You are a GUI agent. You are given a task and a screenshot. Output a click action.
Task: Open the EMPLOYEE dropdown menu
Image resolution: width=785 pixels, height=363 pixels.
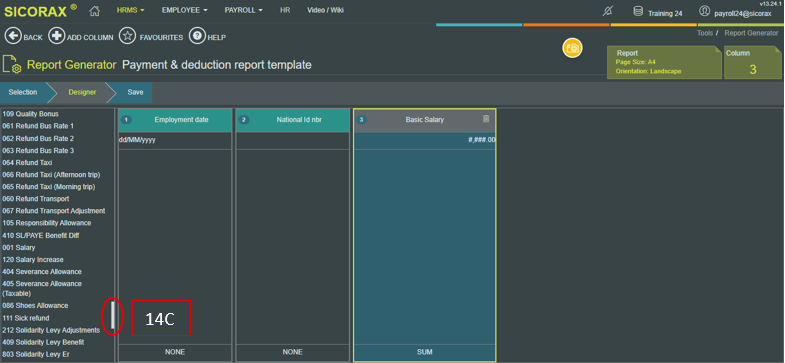[x=184, y=11]
